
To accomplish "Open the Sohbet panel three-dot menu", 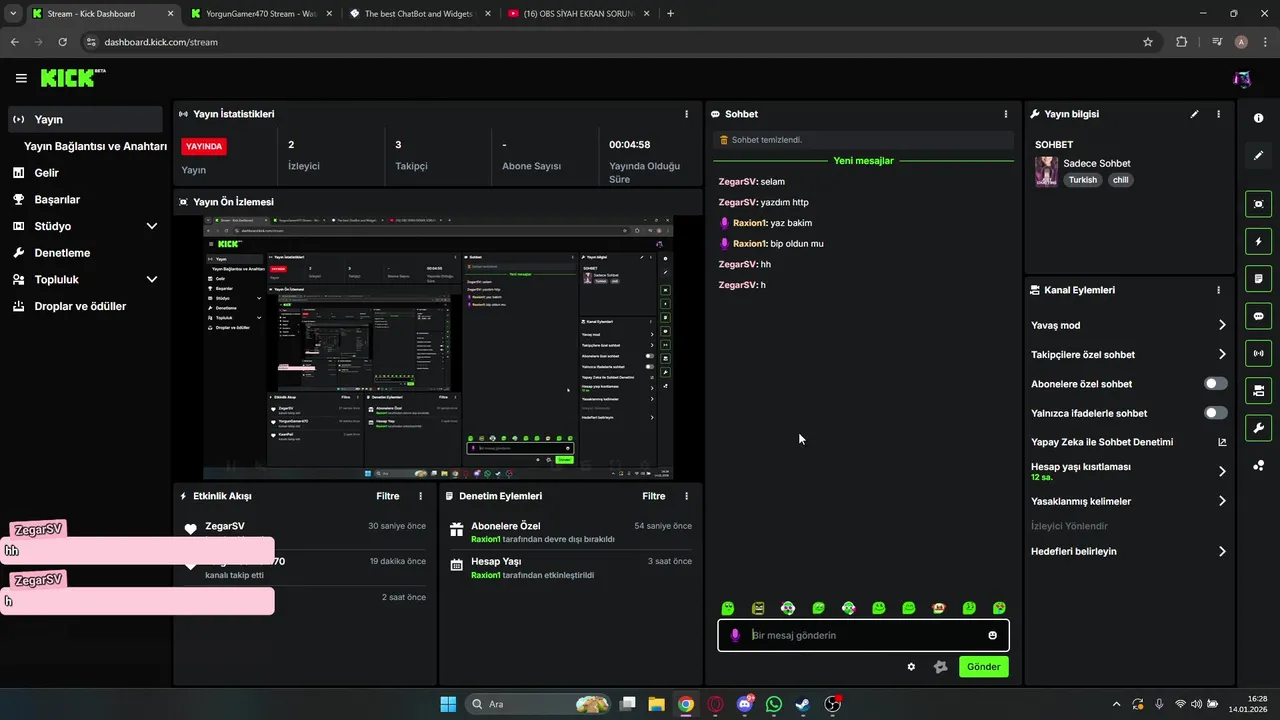I will coord(1006,114).
